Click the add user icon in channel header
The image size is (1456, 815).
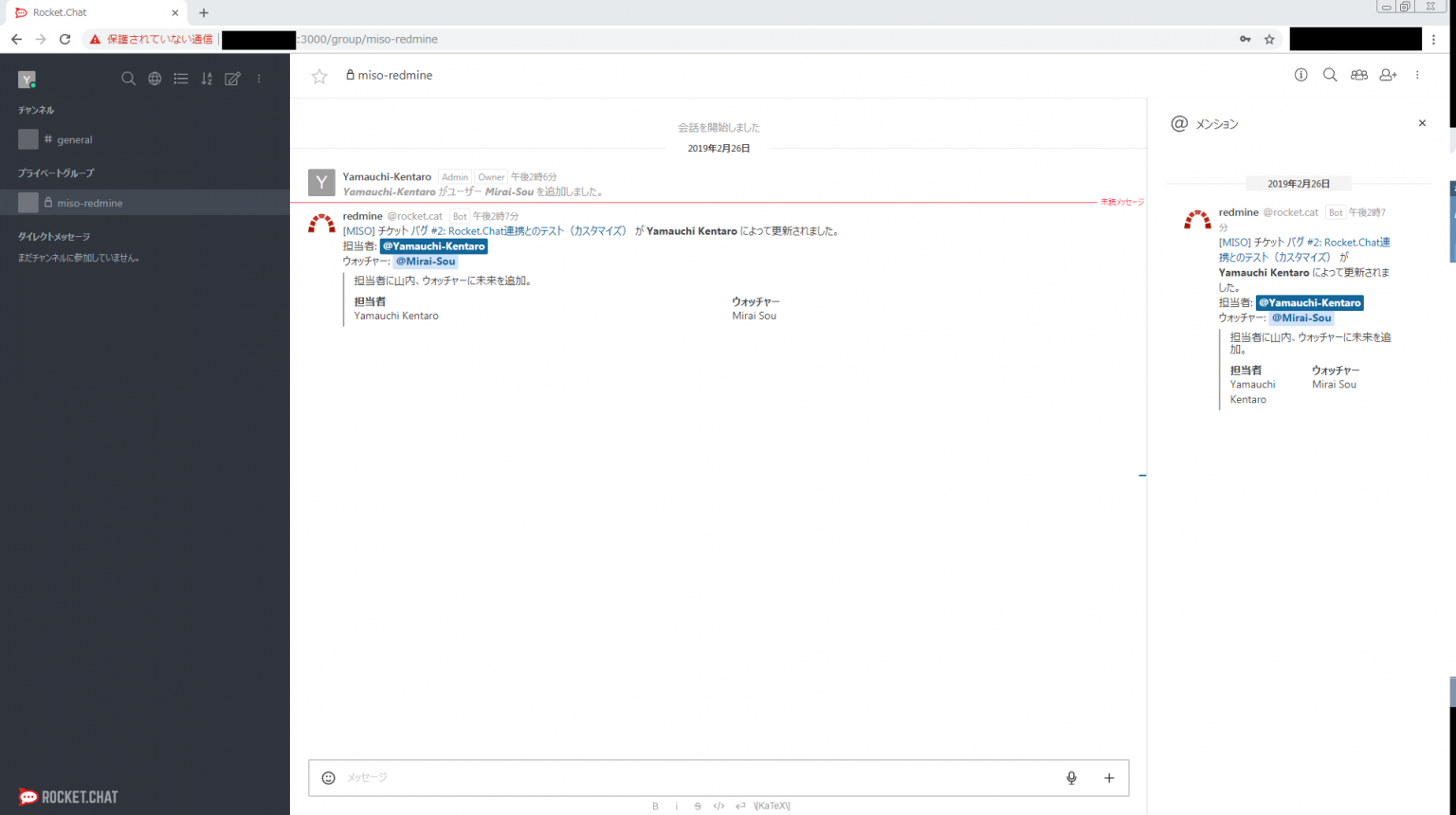pyautogui.click(x=1388, y=75)
